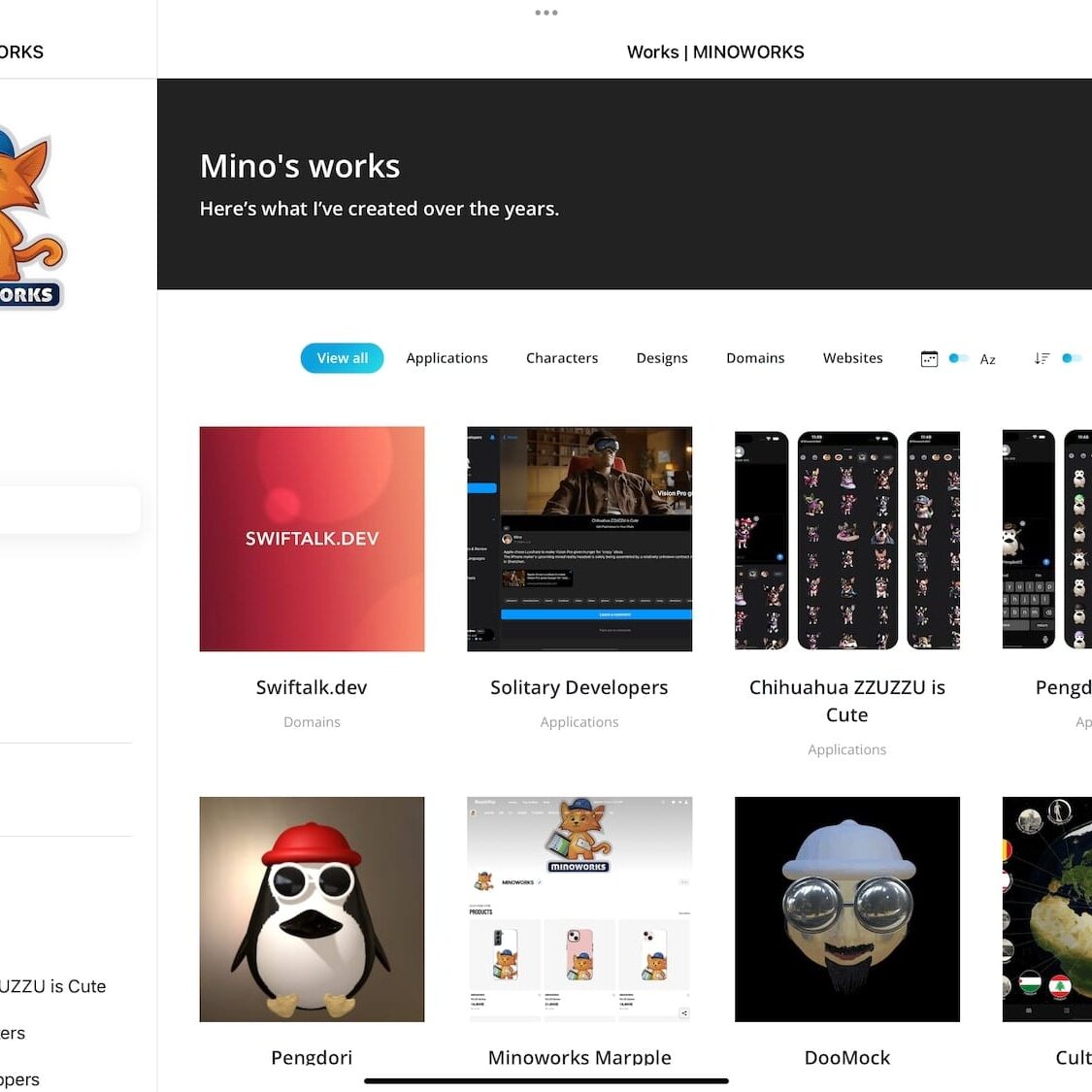Toggle the date/alphabetical sort switch
The height and width of the screenshot is (1092, 1092).
pyautogui.click(x=958, y=358)
